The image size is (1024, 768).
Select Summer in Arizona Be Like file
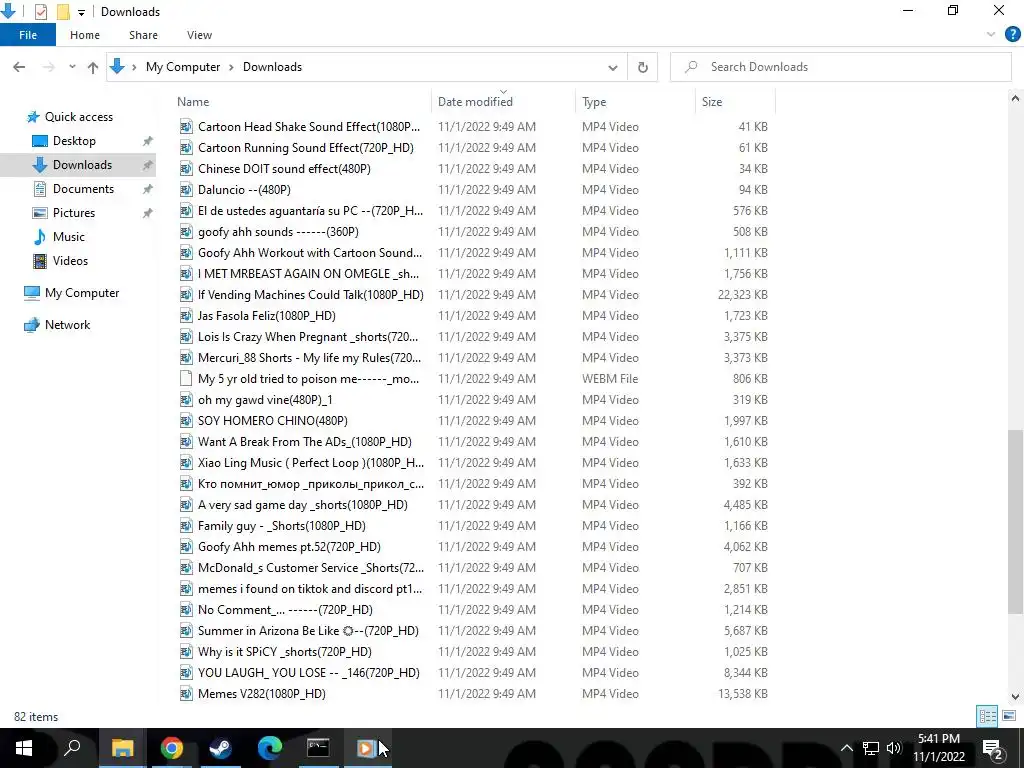click(x=308, y=631)
